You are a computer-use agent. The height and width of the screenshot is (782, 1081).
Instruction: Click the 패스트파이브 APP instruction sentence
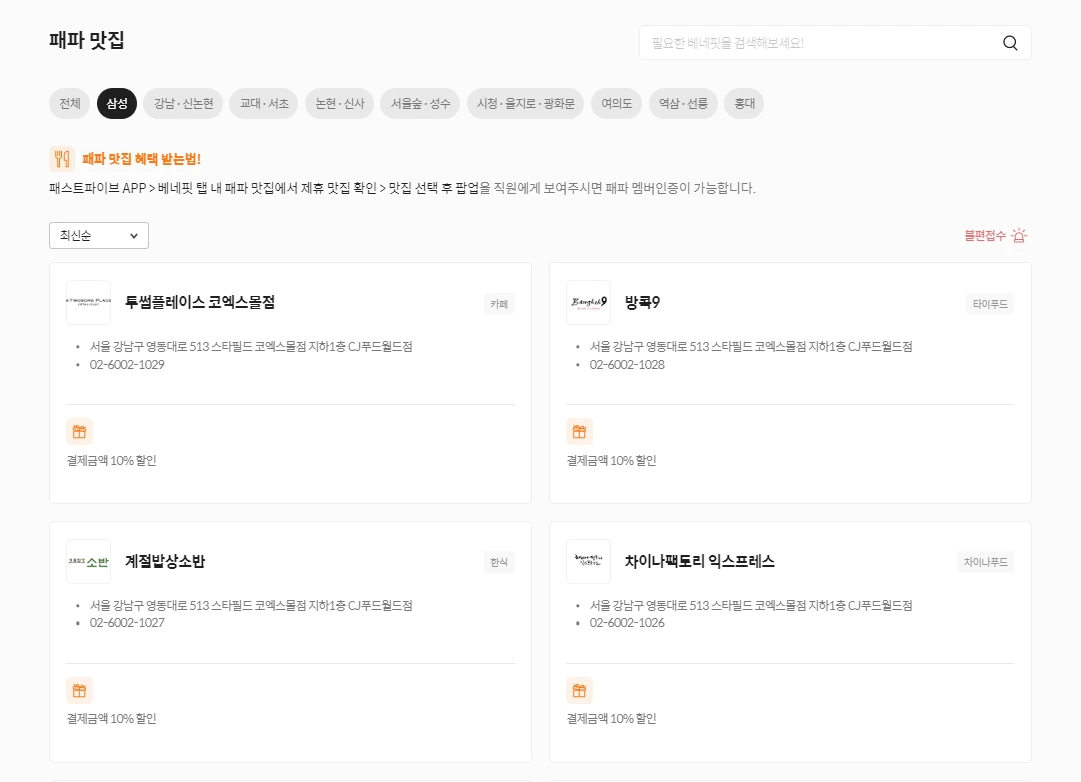[403, 188]
